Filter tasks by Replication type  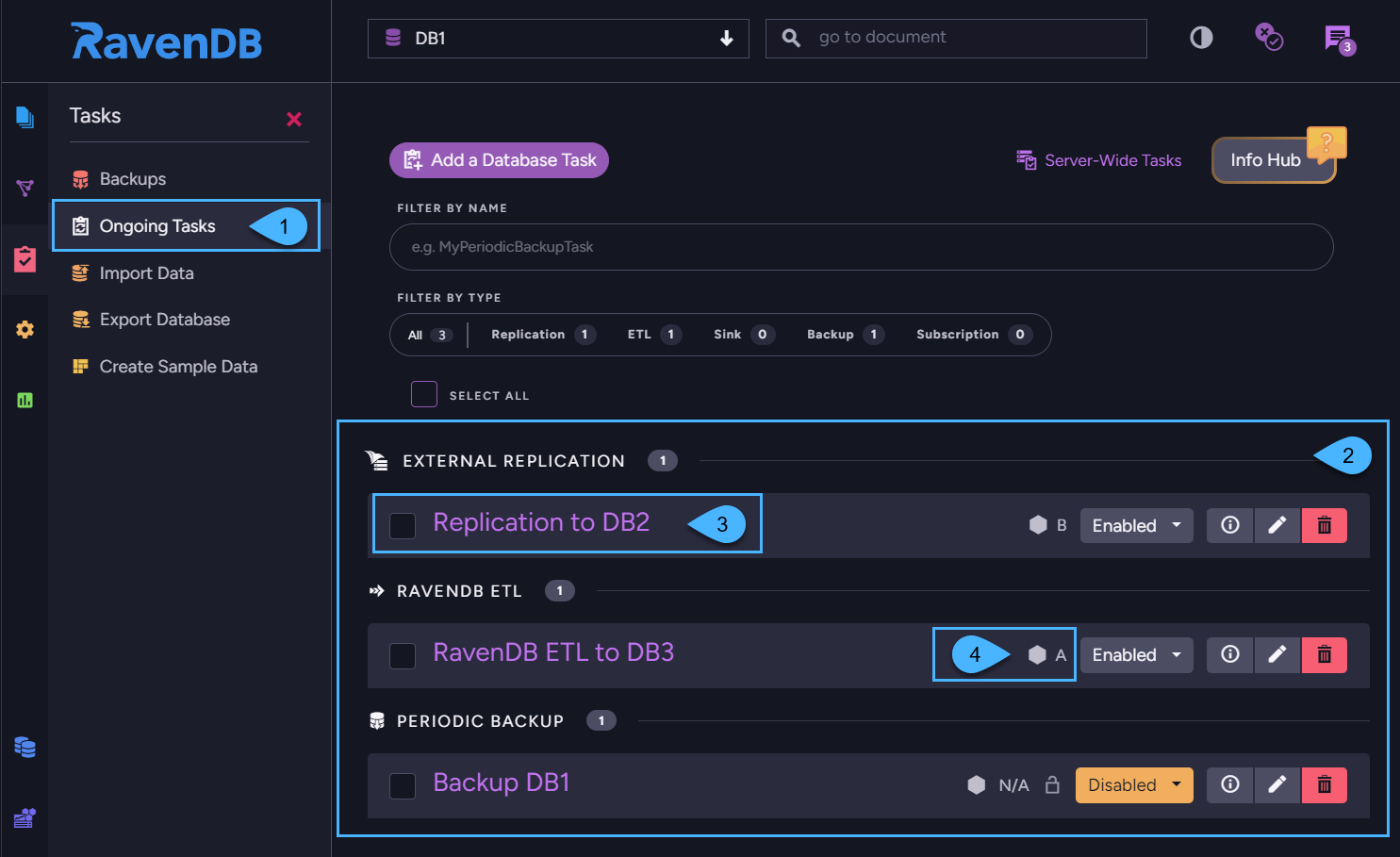[x=543, y=335]
